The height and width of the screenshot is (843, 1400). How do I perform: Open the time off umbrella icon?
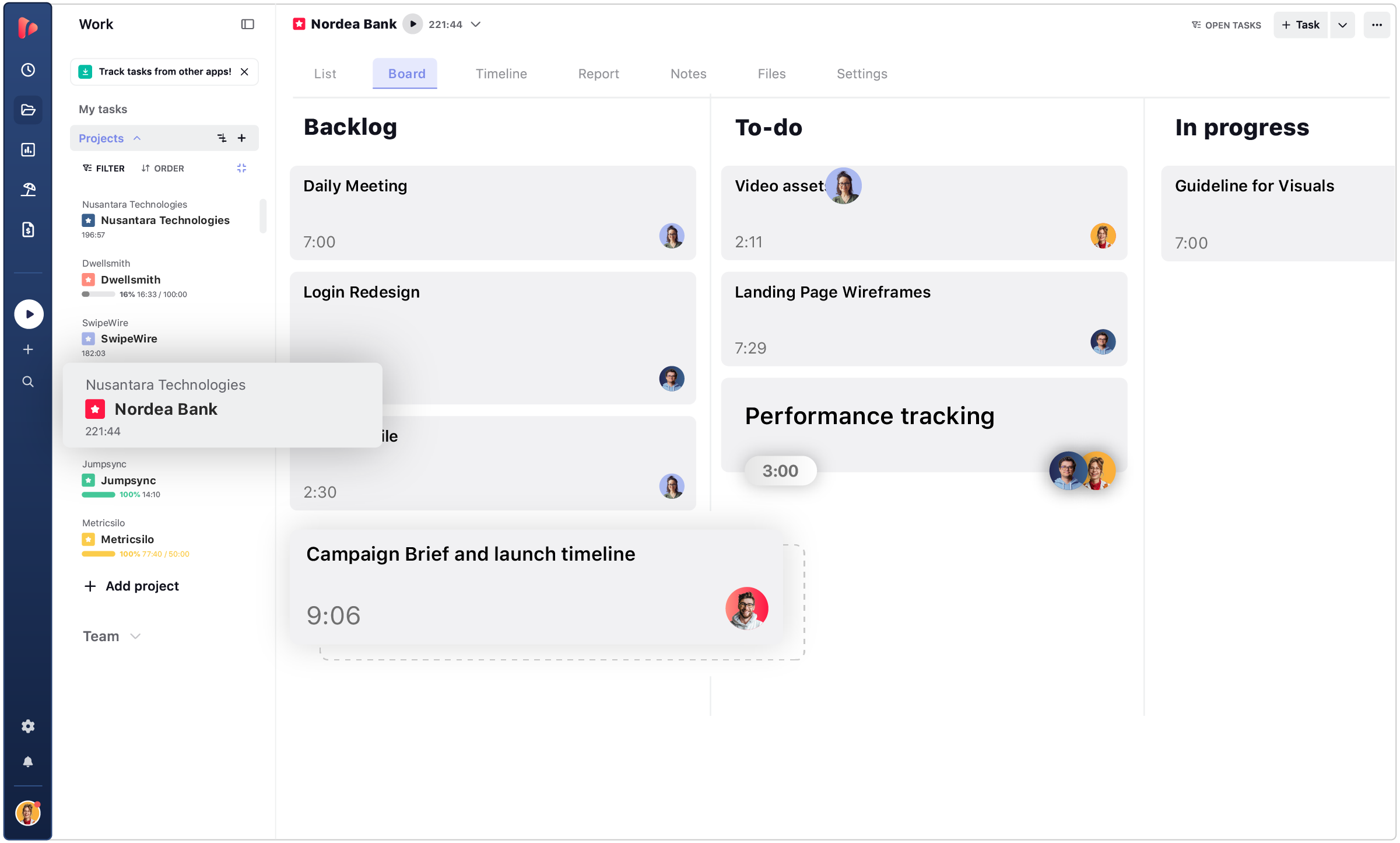coord(28,190)
